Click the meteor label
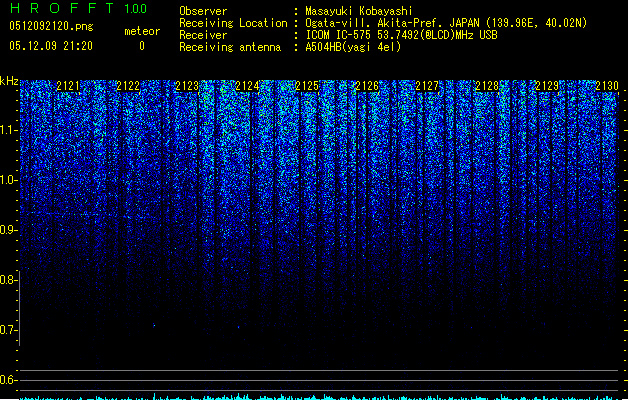 pyautogui.click(x=142, y=31)
